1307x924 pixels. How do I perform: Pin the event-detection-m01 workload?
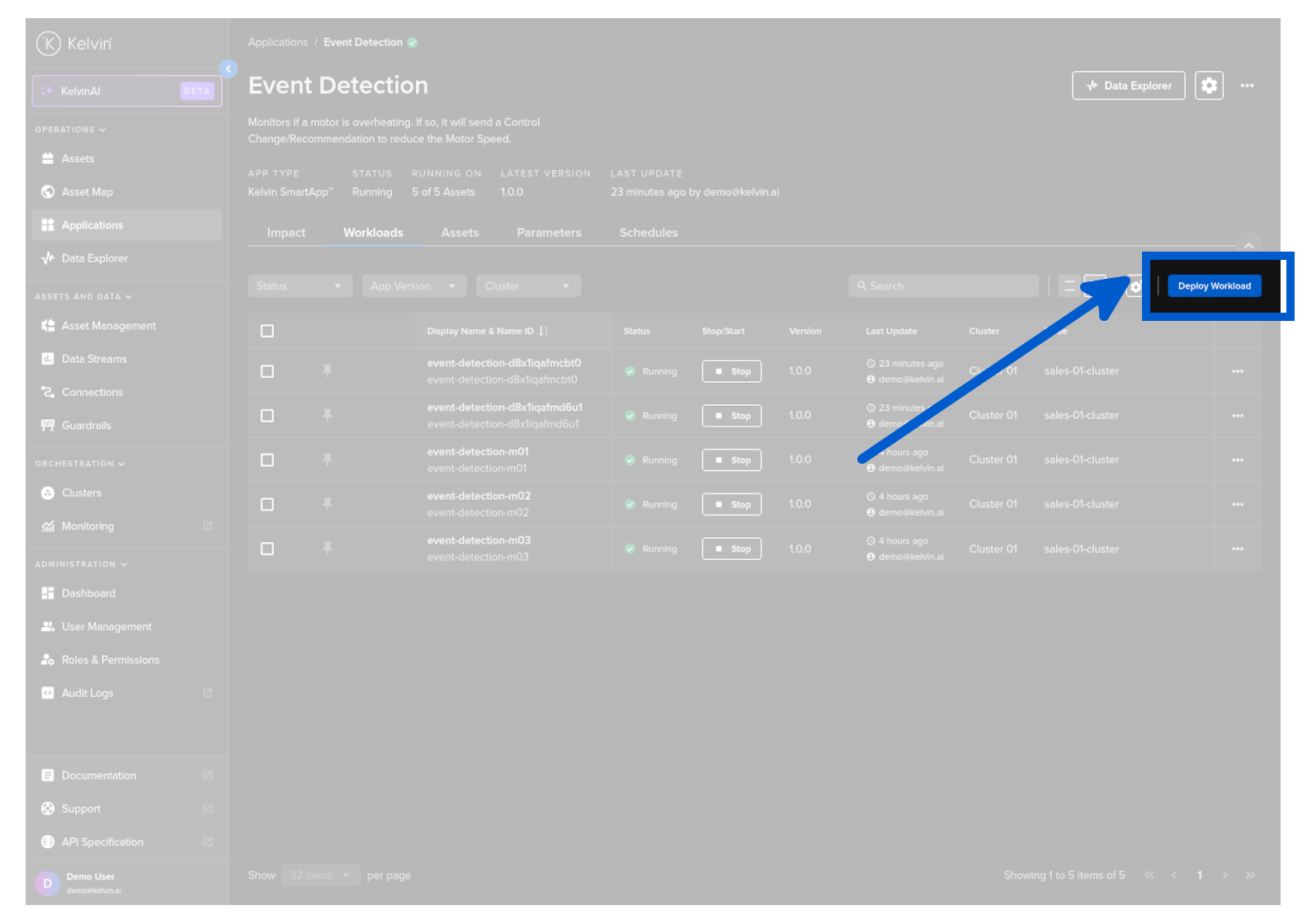[x=328, y=460]
